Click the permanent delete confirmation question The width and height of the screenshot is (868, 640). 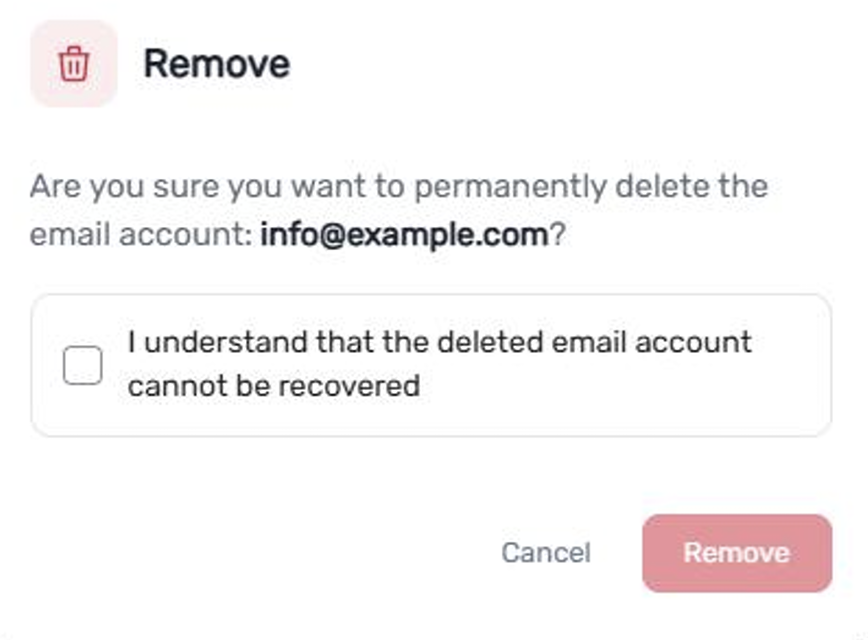pos(399,210)
